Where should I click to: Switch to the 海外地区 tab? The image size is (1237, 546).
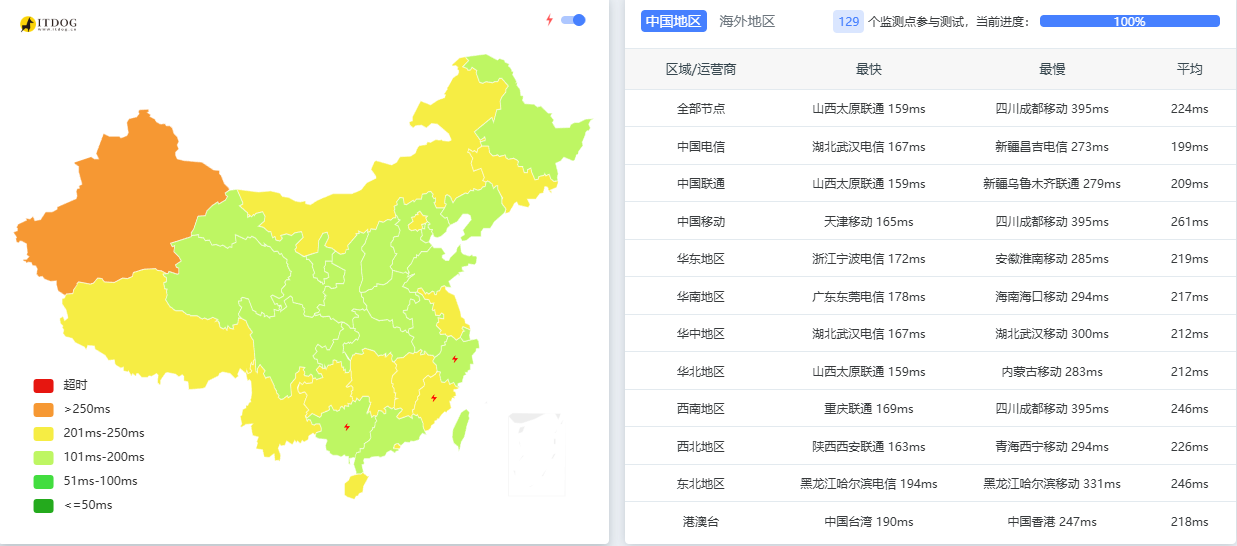pos(747,21)
